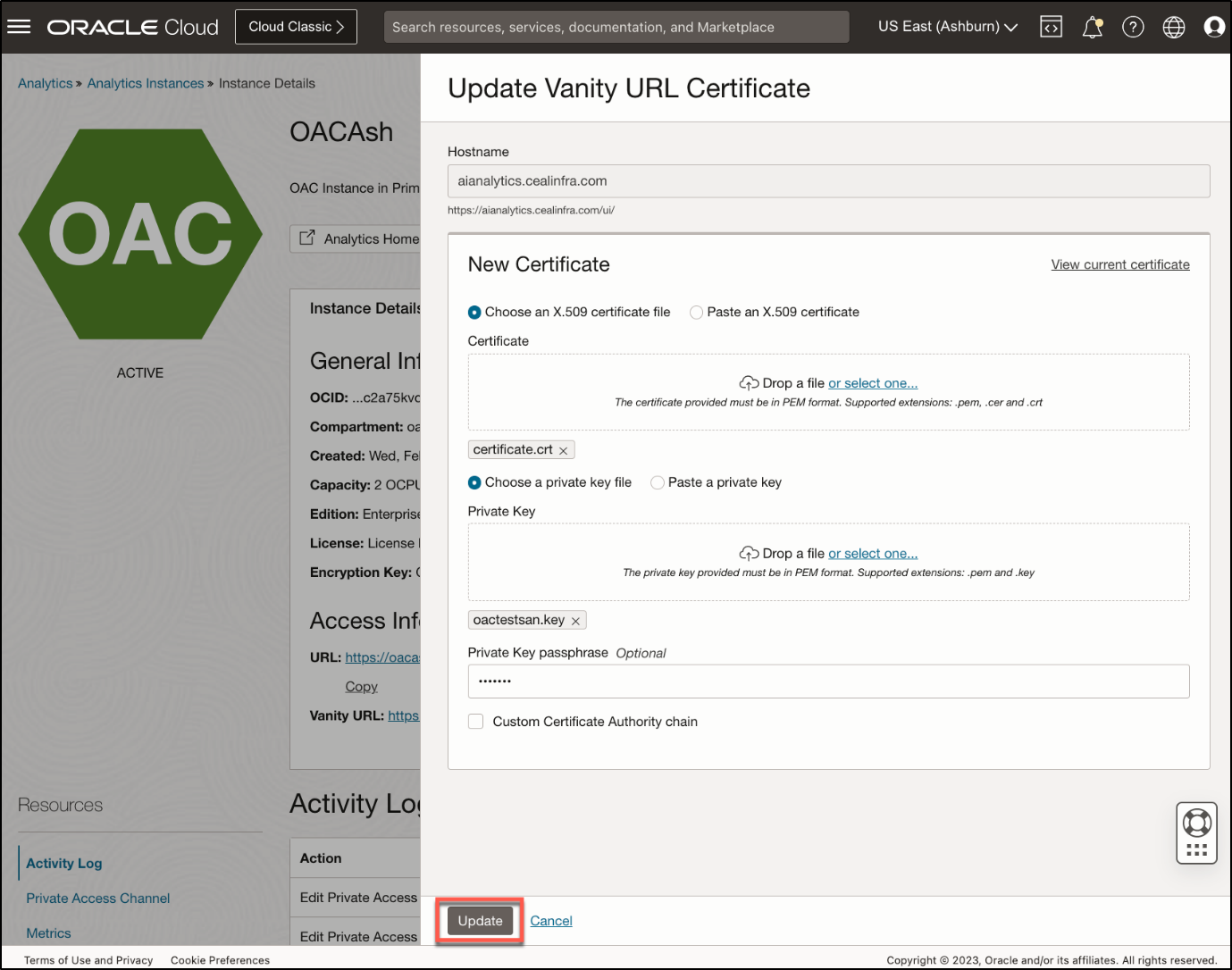Open the support lifebuoy widget

pos(1196,832)
